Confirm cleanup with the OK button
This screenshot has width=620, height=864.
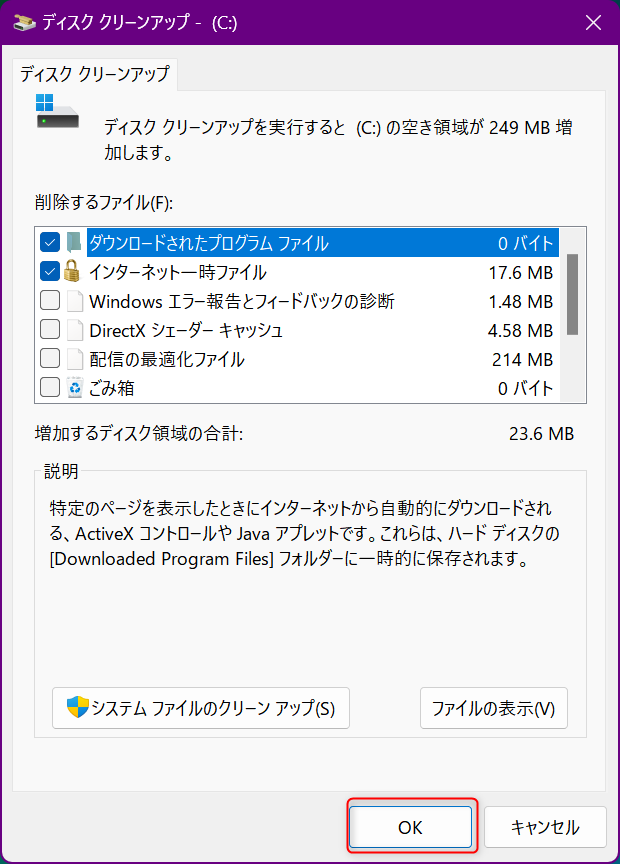tap(411, 827)
